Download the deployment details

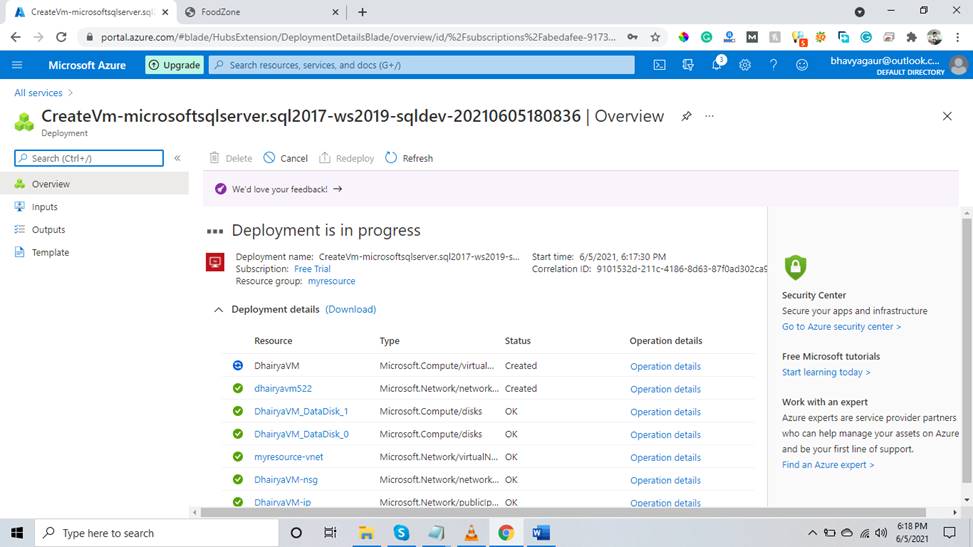click(351, 309)
